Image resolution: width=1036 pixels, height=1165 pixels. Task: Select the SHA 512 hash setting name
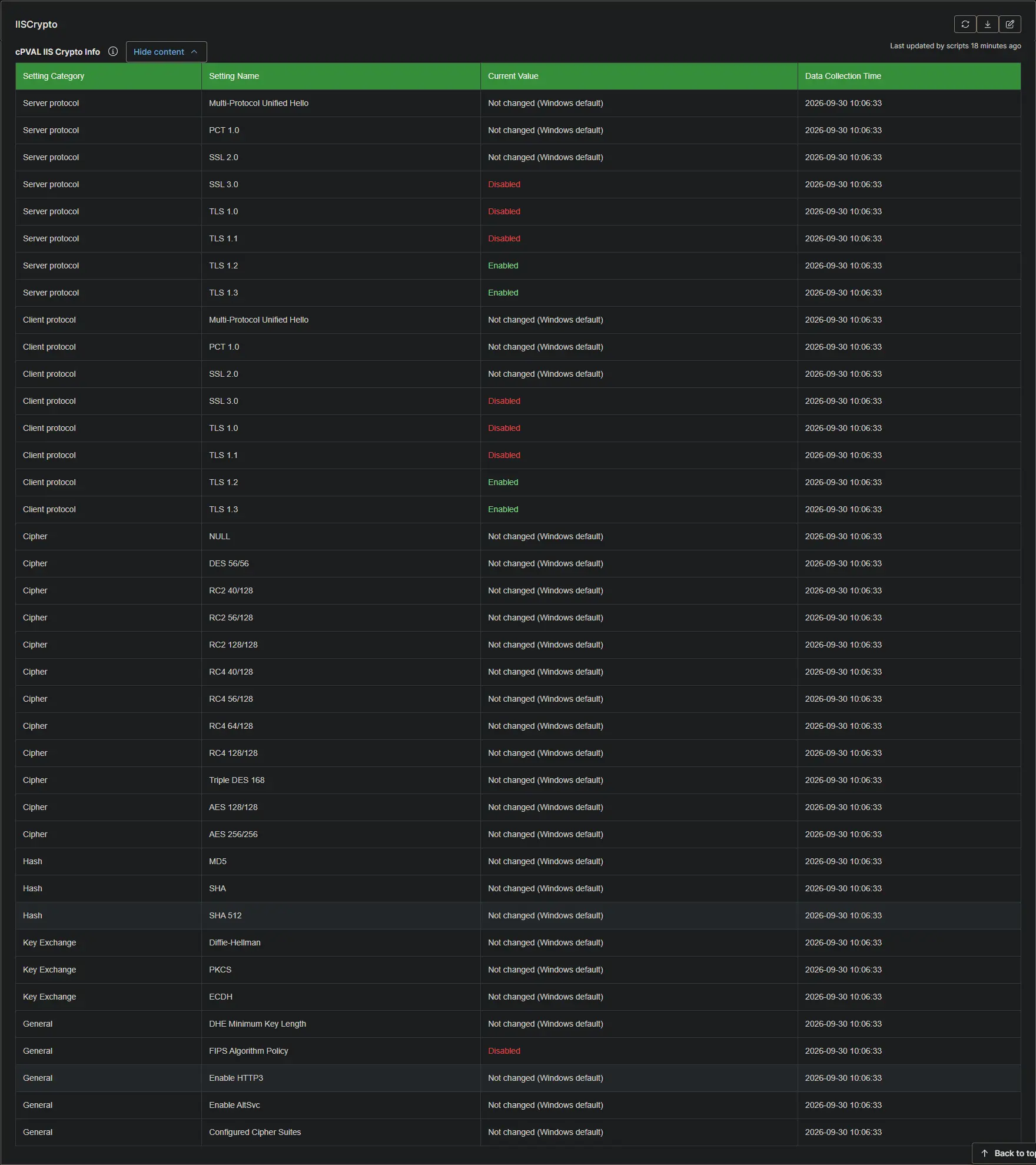point(225,915)
